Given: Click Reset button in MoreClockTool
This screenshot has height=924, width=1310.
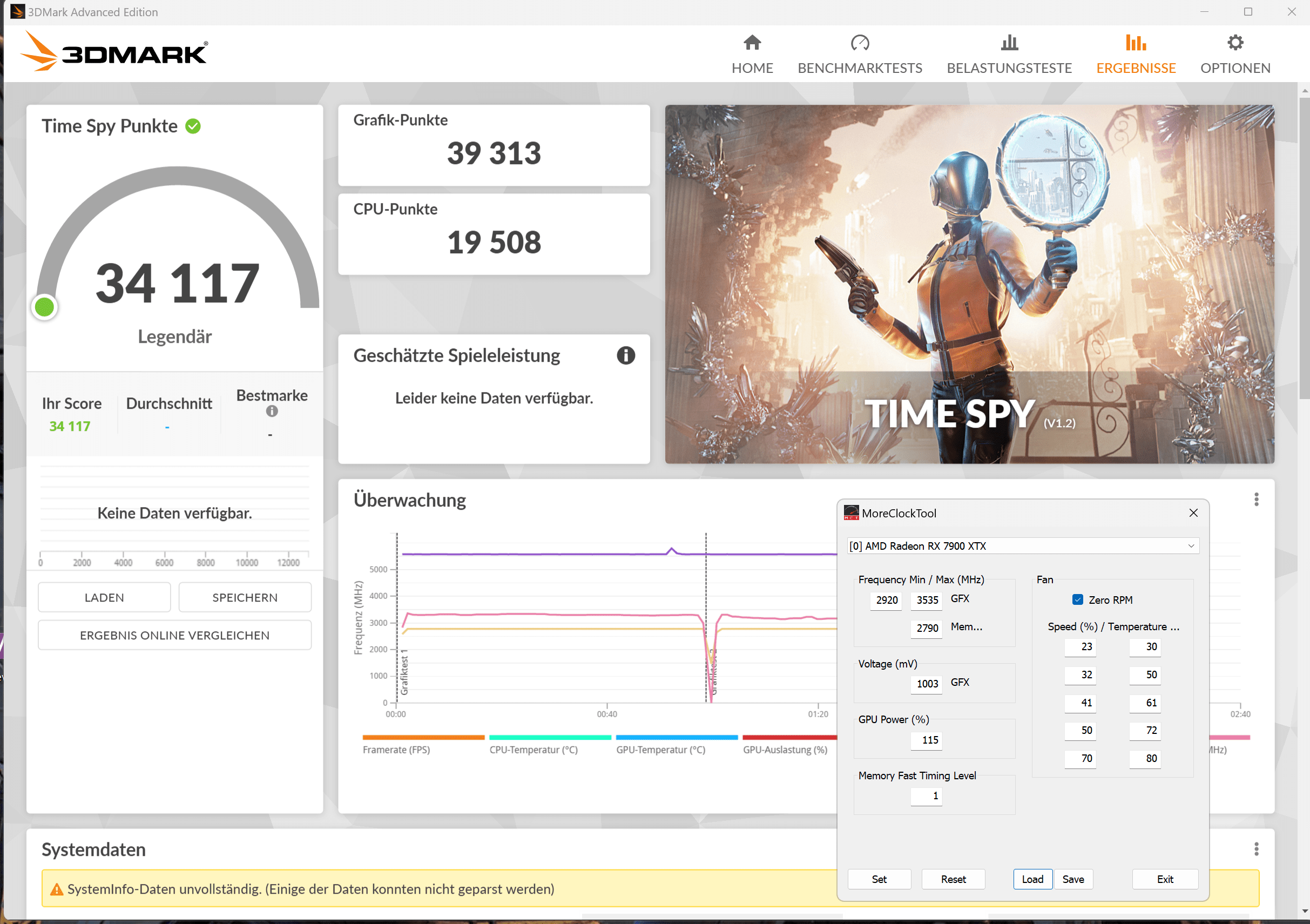Looking at the screenshot, I should click(953, 879).
